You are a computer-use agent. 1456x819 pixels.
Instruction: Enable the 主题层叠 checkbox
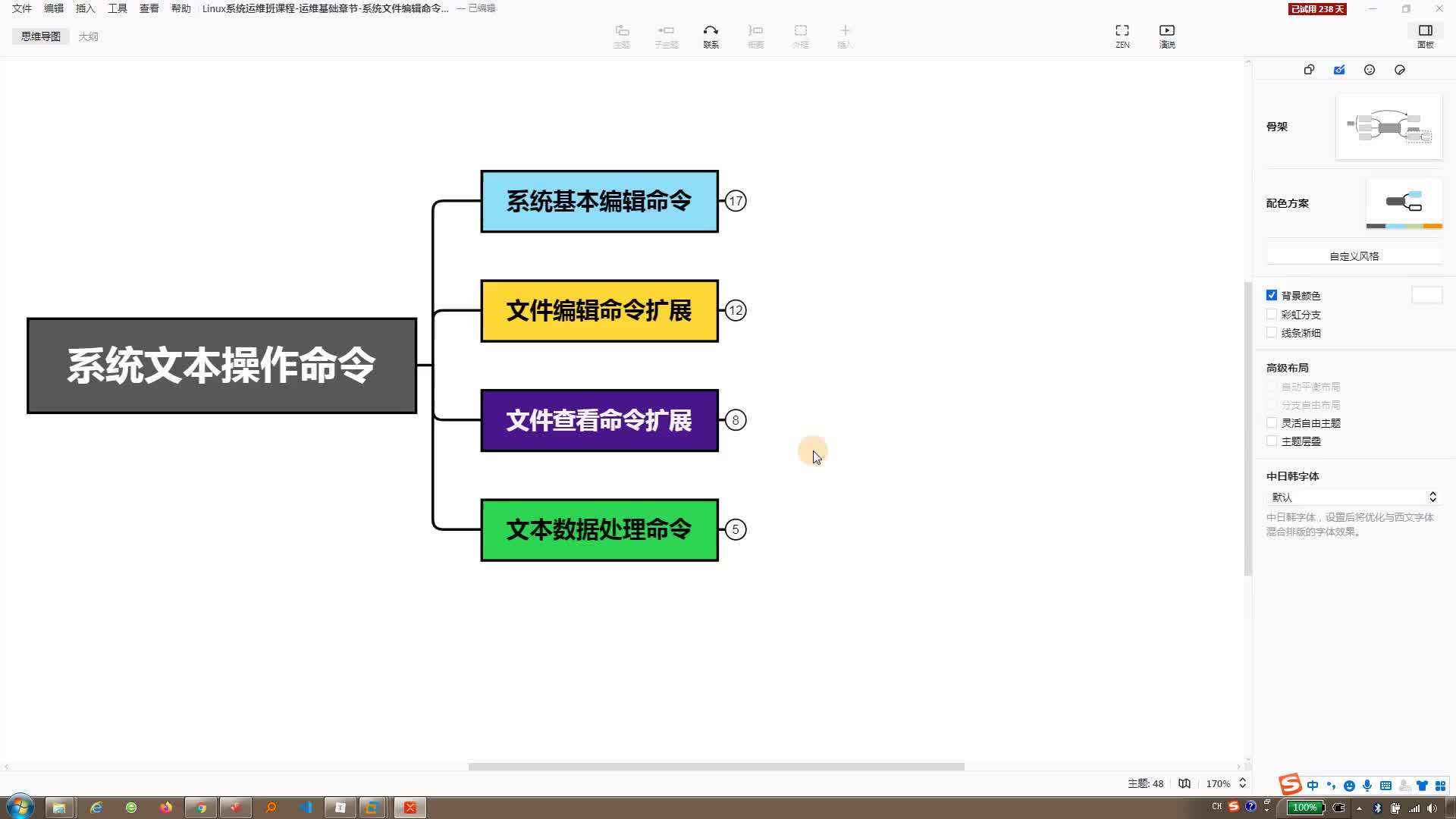pyautogui.click(x=1272, y=441)
